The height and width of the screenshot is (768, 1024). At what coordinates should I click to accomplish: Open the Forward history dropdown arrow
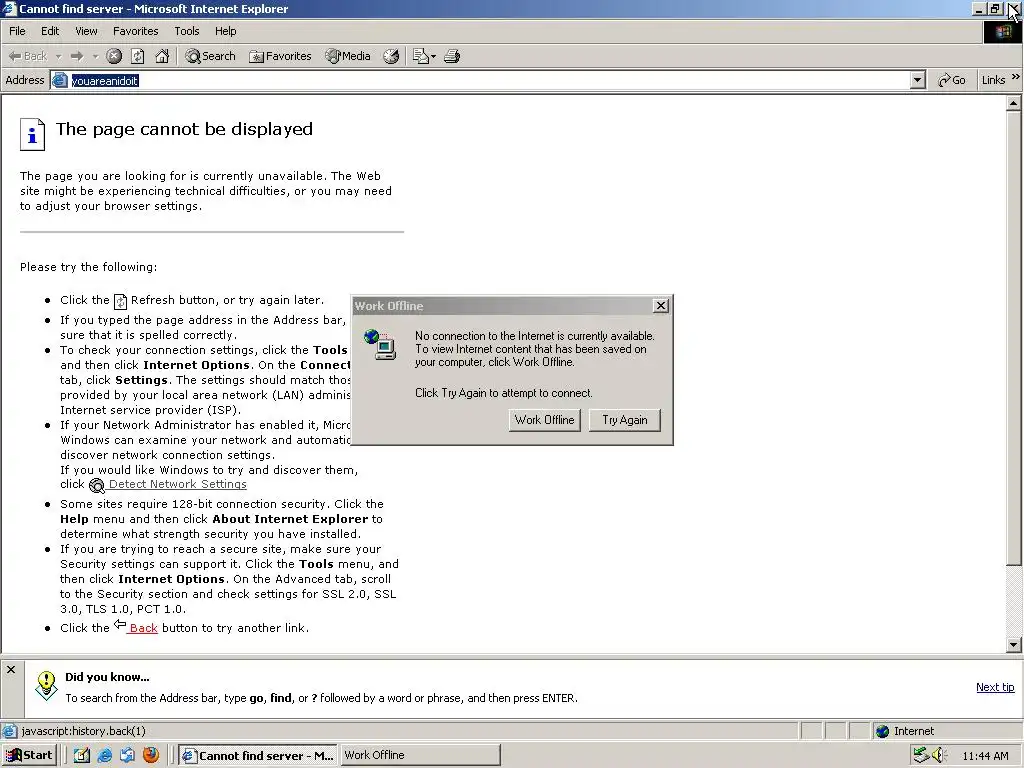pyautogui.click(x=95, y=57)
